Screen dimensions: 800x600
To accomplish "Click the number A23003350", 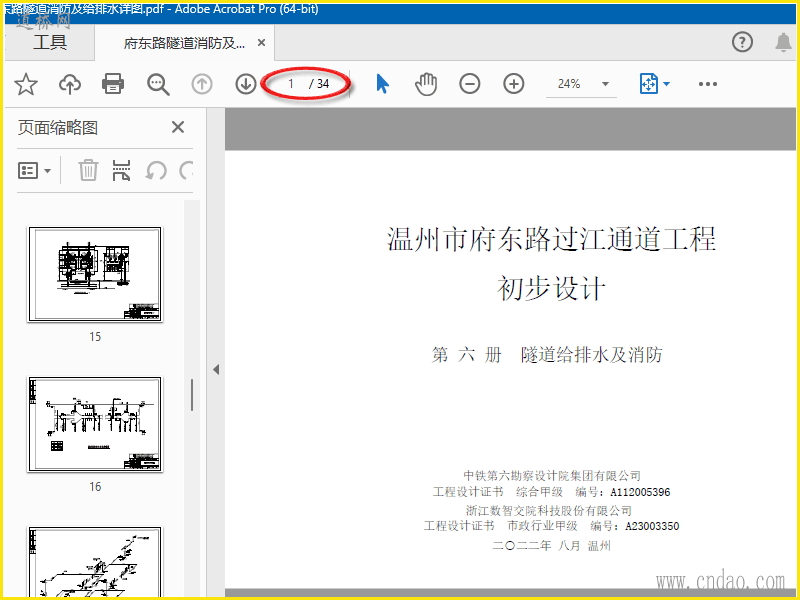I will 652,526.
